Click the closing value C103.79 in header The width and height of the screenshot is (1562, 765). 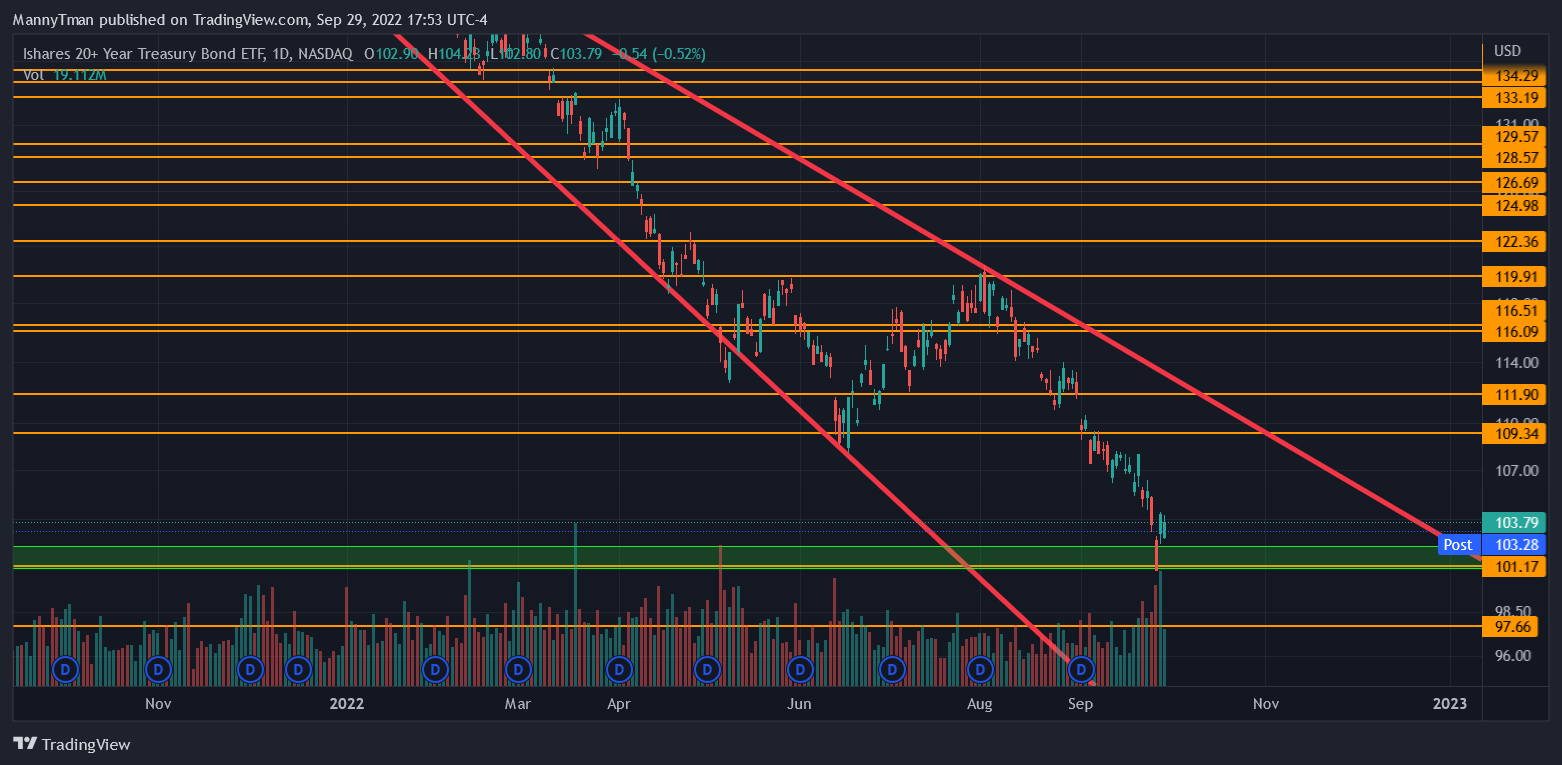point(577,54)
